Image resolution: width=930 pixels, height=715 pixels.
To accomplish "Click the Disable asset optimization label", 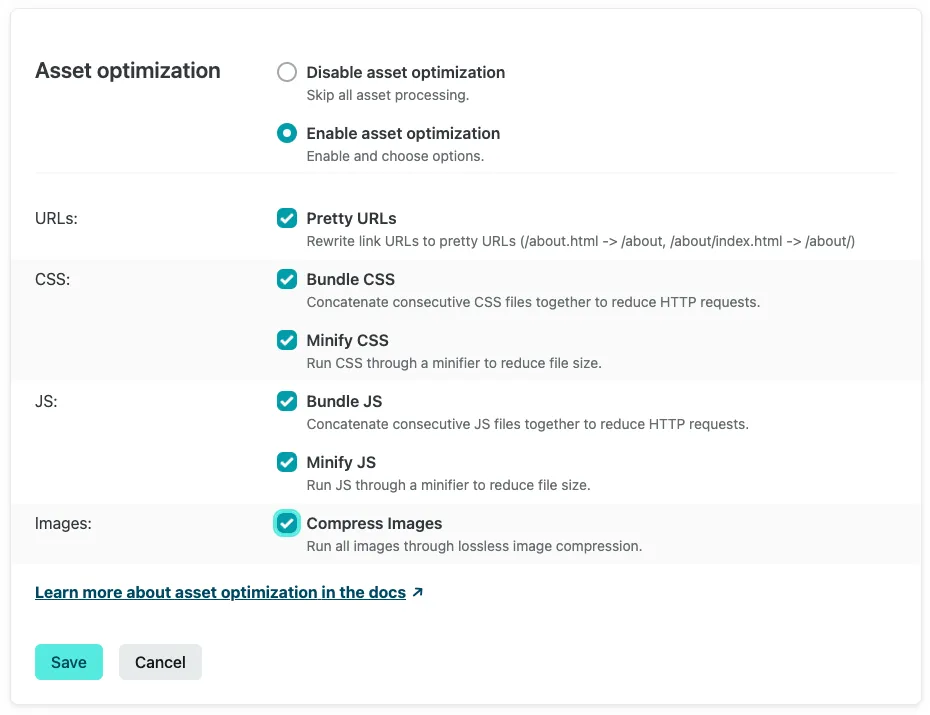I will [x=406, y=72].
